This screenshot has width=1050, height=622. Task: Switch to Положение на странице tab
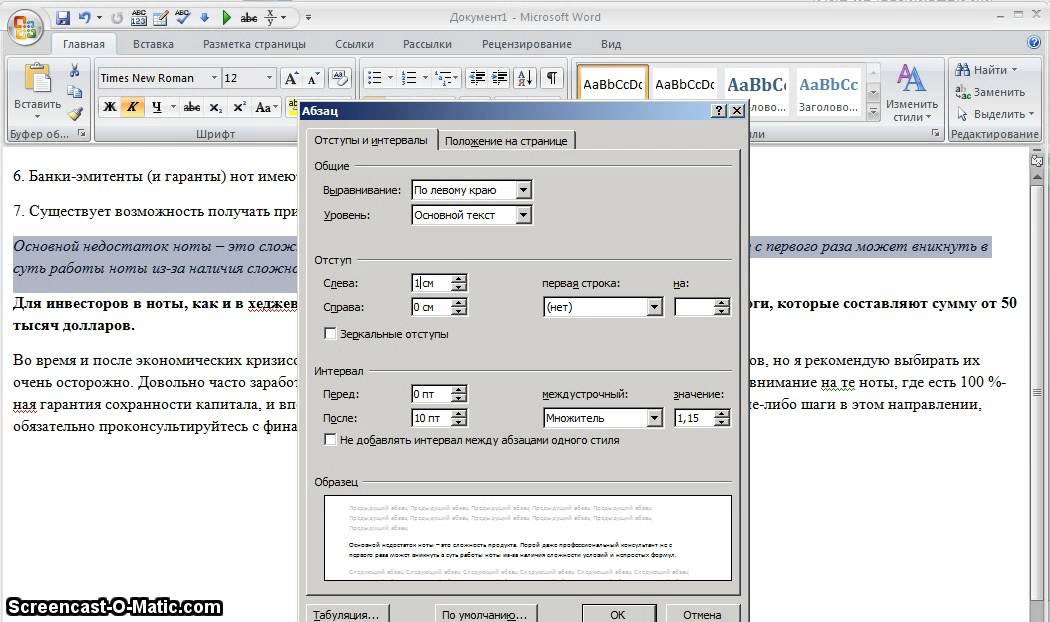[506, 141]
